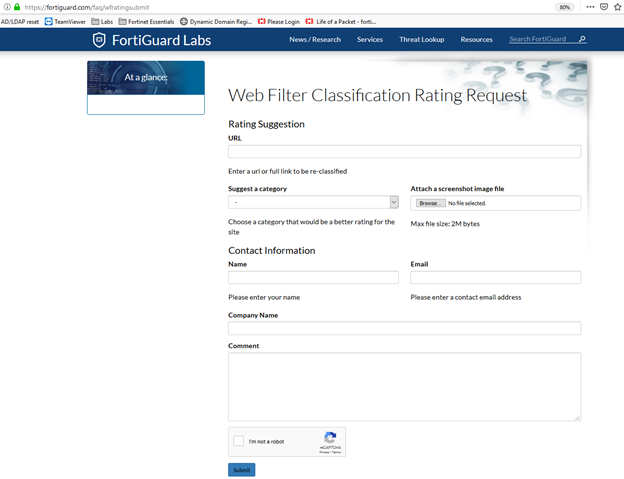Click the "No file selected." text
Viewport: 624px width, 479px height.
point(467,203)
